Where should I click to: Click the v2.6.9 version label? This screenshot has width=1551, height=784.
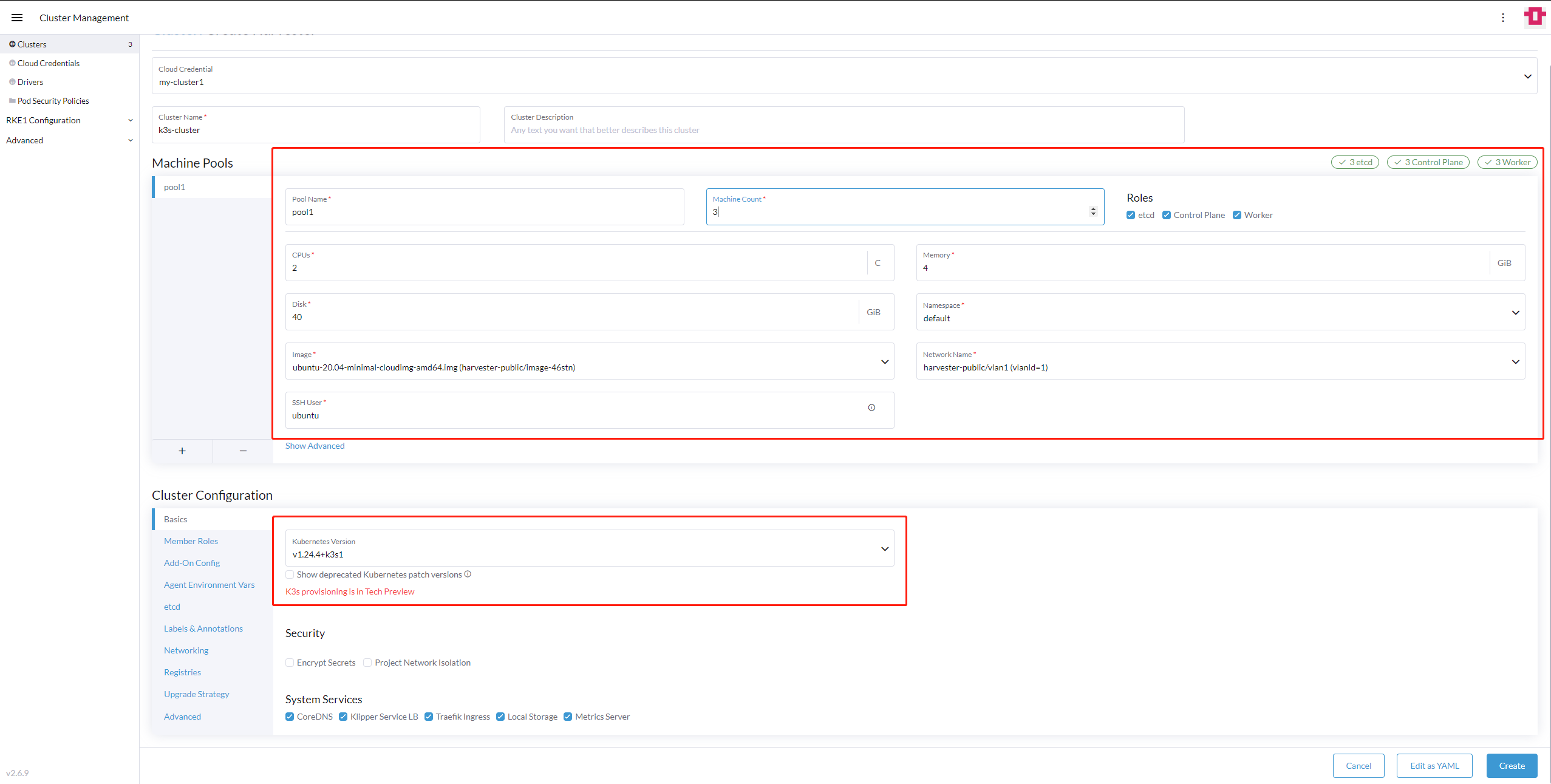pos(18,773)
